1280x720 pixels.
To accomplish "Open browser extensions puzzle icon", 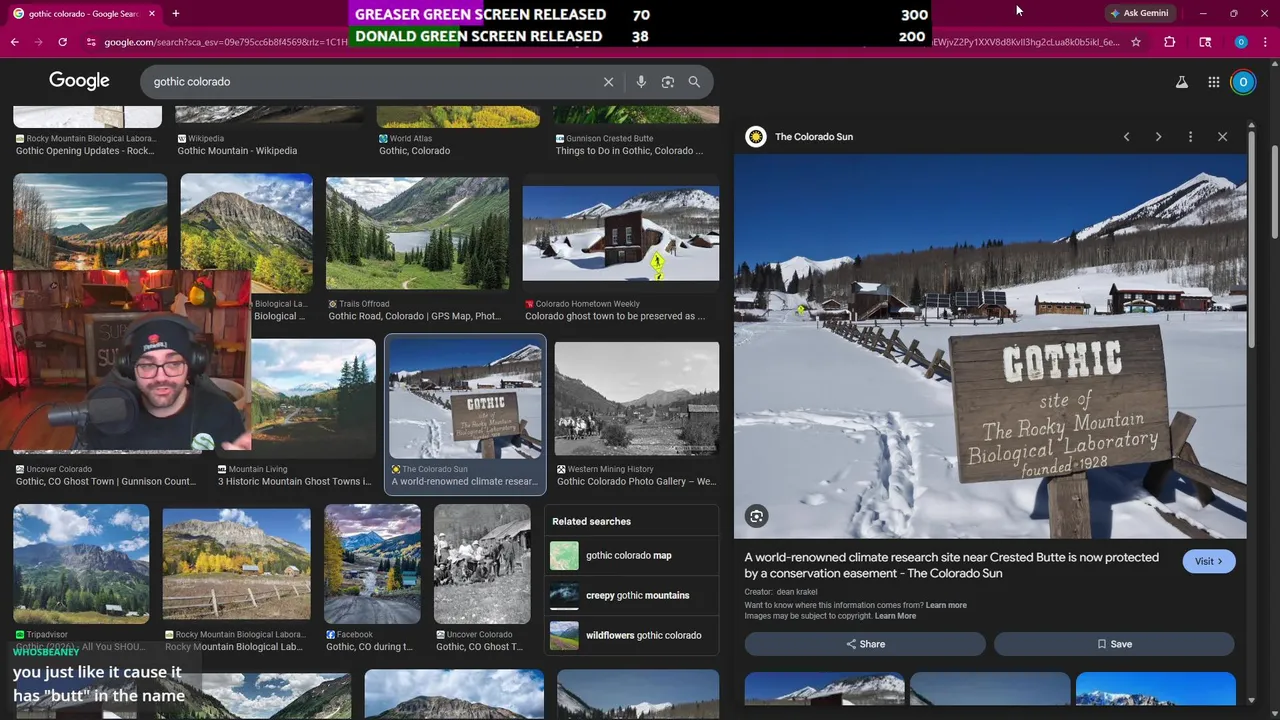I will point(1169,42).
